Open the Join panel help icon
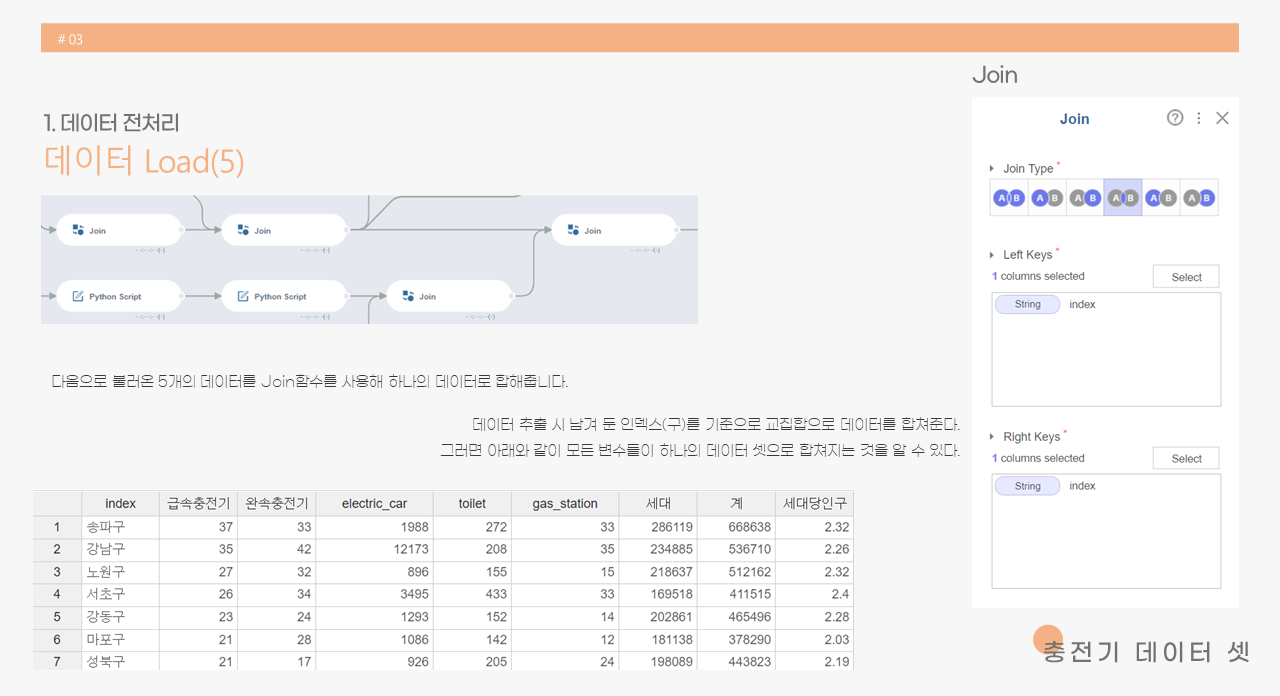Viewport: 1280px width, 696px height. pyautogui.click(x=1175, y=118)
